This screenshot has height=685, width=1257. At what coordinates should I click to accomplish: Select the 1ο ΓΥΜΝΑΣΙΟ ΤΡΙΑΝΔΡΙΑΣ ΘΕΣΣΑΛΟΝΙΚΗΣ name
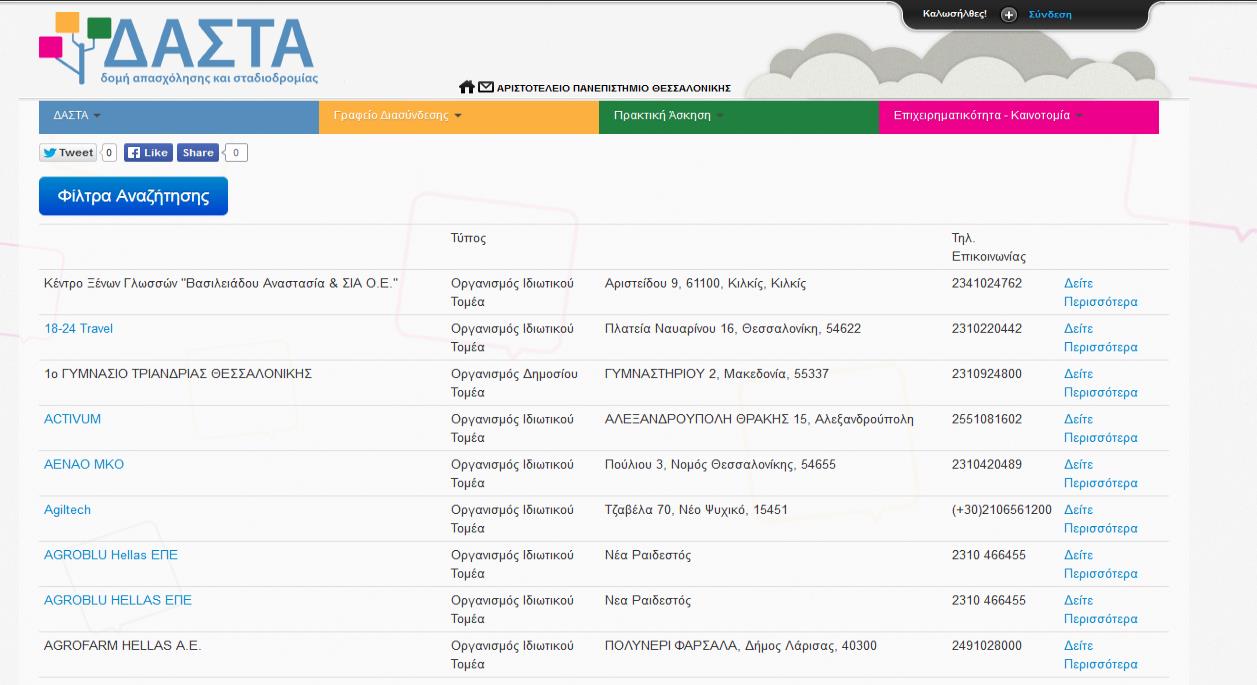[x=178, y=374]
